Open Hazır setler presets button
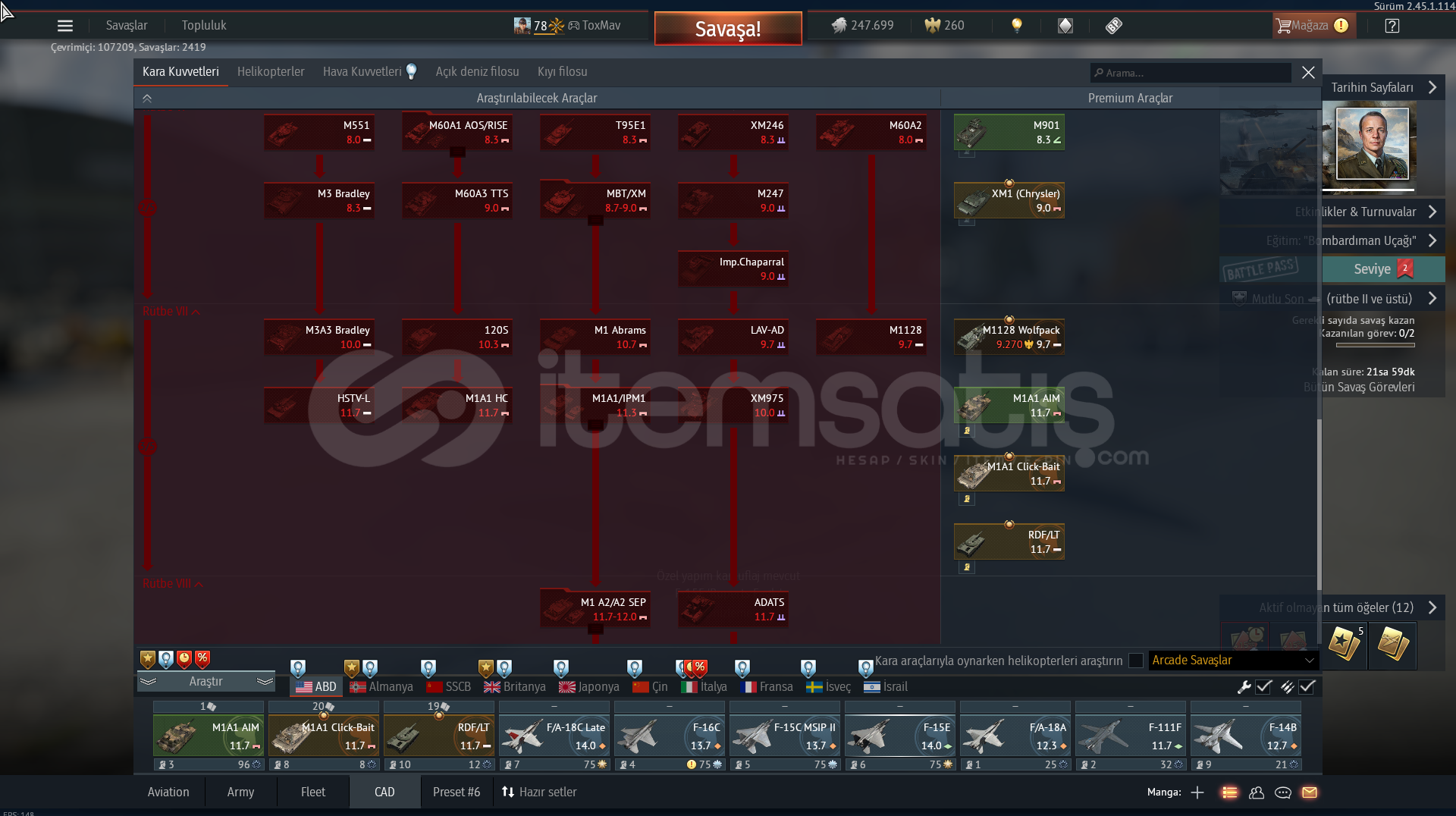1456x816 pixels. (x=539, y=792)
